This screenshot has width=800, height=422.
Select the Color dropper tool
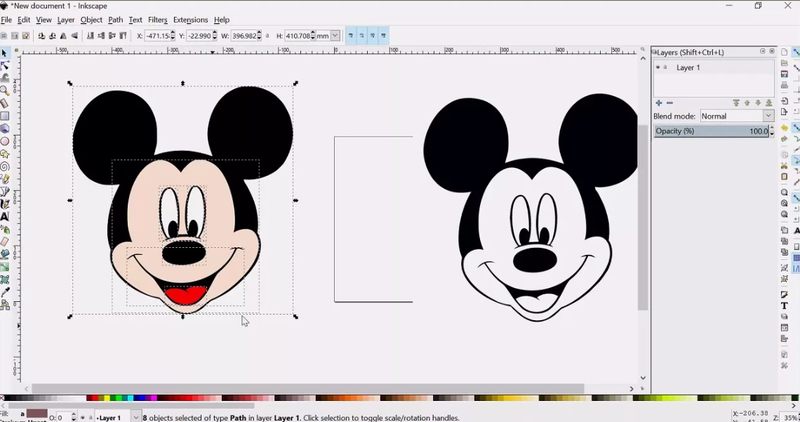pos(5,292)
